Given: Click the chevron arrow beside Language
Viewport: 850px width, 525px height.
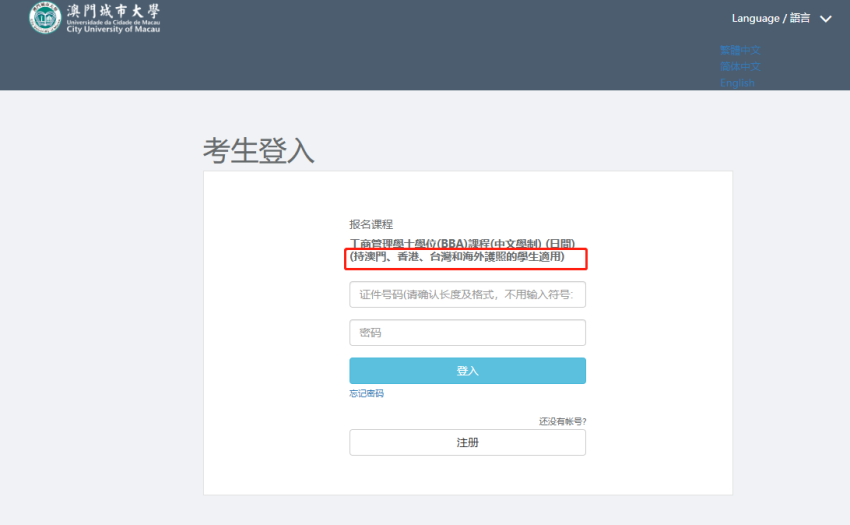Looking at the screenshot, I should pyautogui.click(x=826, y=19).
